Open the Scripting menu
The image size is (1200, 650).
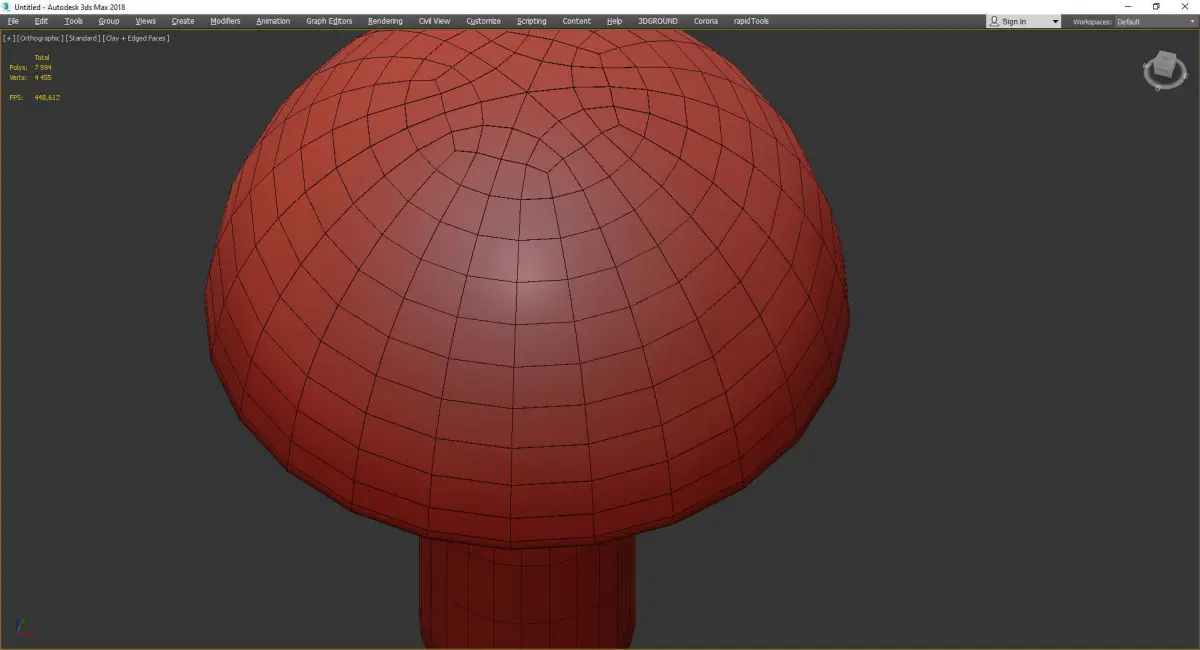(x=532, y=21)
